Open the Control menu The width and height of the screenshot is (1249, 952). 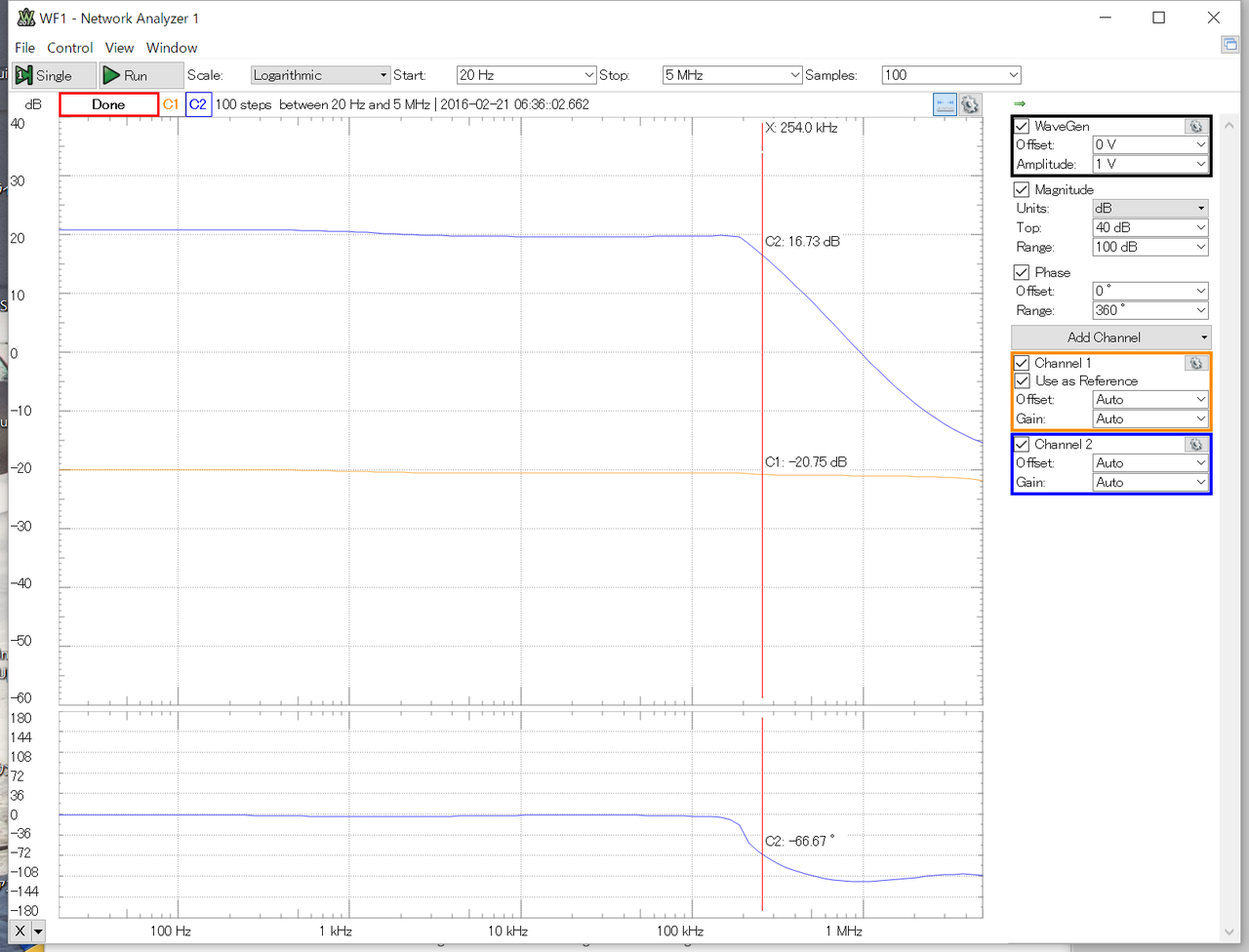[69, 48]
